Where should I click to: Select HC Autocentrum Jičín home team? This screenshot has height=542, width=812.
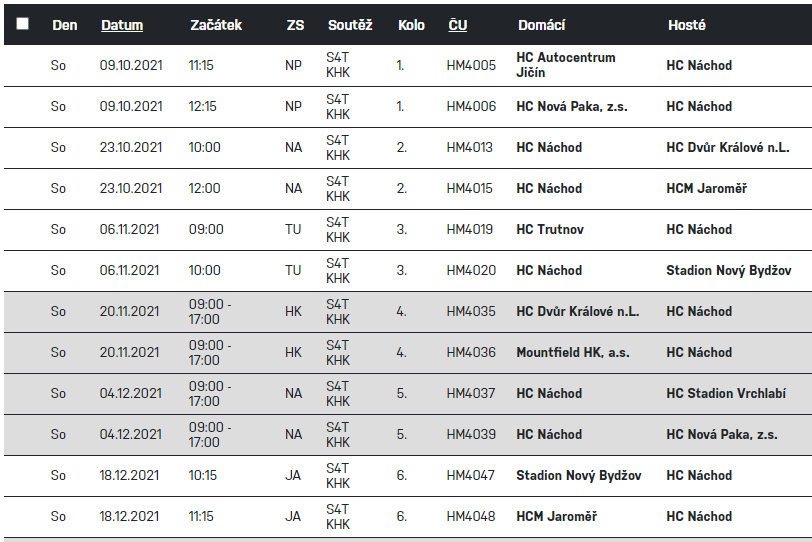[566, 65]
